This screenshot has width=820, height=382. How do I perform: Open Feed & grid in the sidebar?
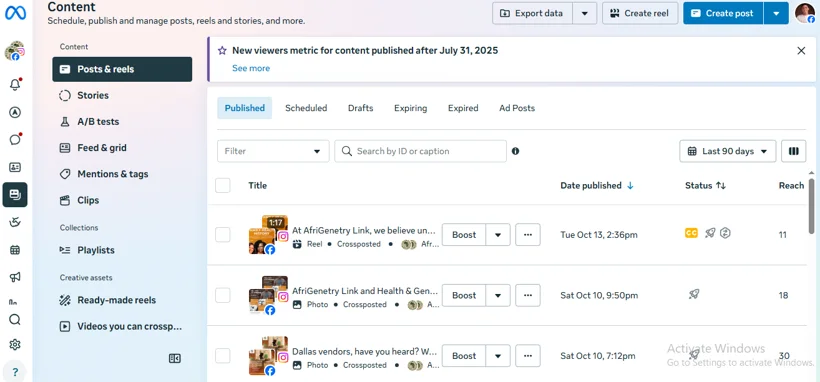pyautogui.click(x=122, y=148)
